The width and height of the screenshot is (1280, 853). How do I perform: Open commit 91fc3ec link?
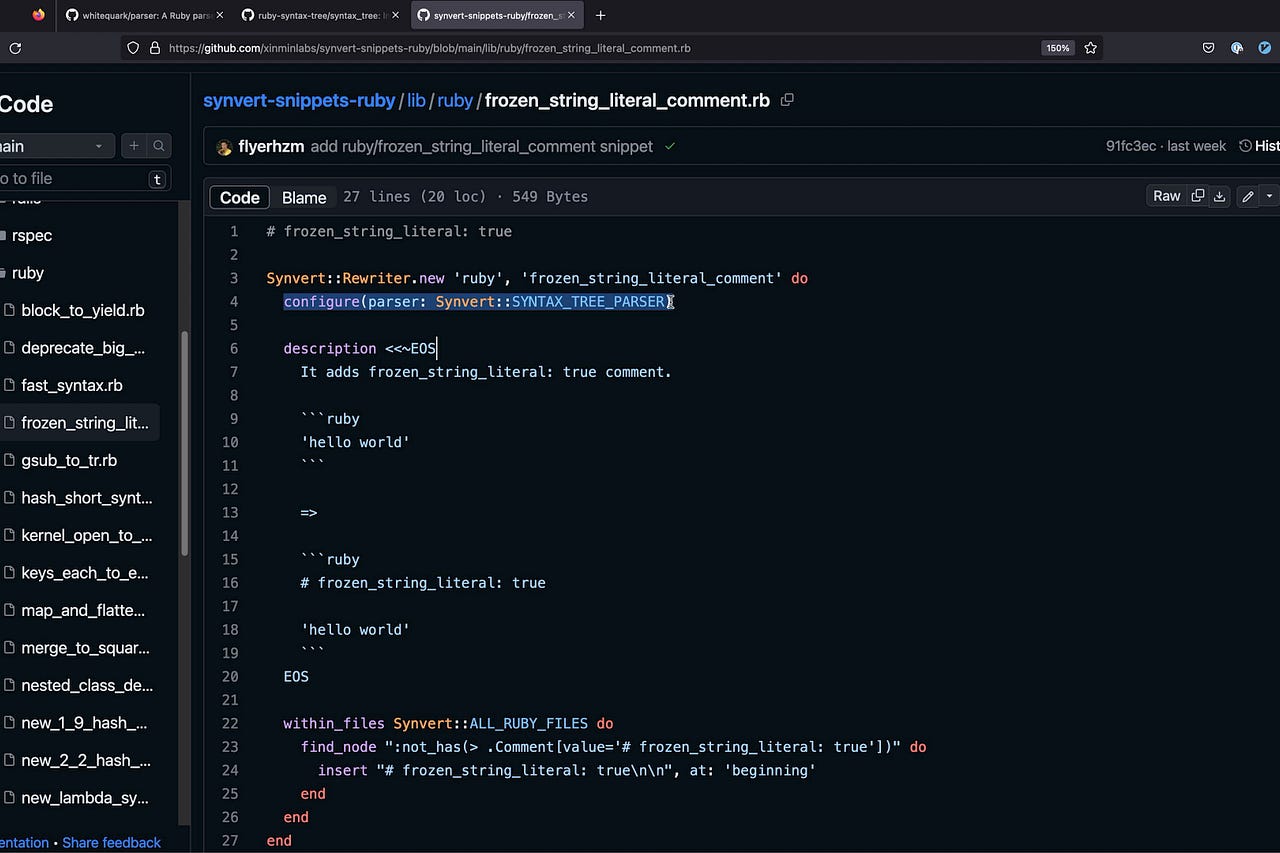tap(1131, 146)
